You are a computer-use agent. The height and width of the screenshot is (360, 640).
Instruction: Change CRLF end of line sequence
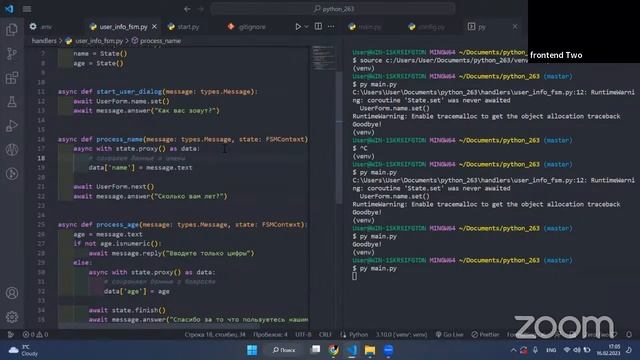tap(325, 334)
